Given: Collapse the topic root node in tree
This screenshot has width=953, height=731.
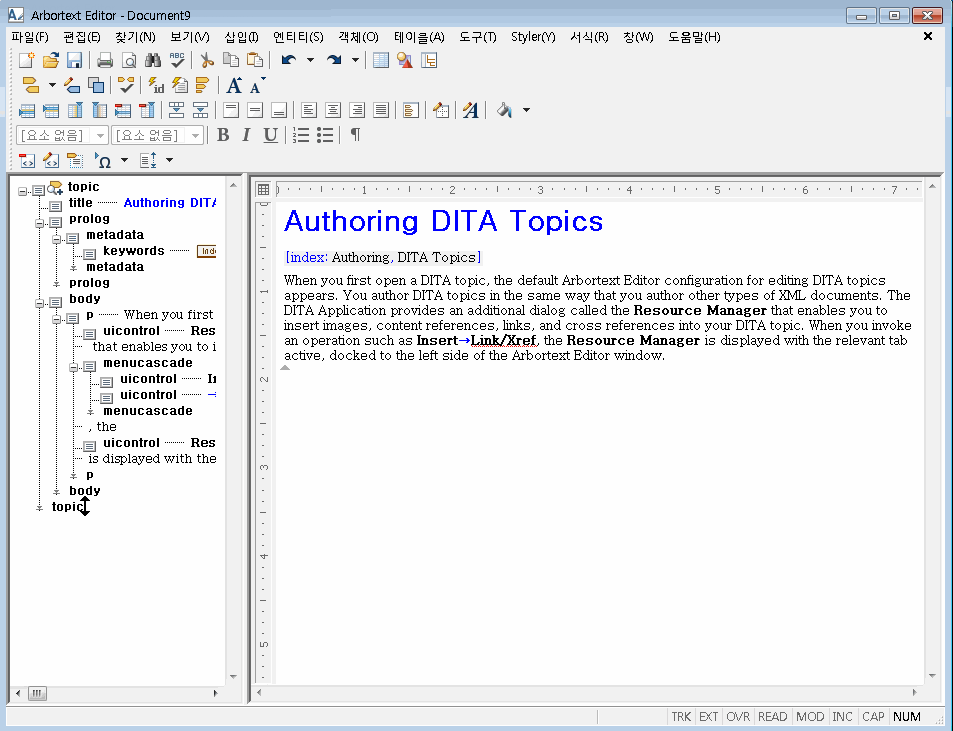Looking at the screenshot, I should coord(22,191).
